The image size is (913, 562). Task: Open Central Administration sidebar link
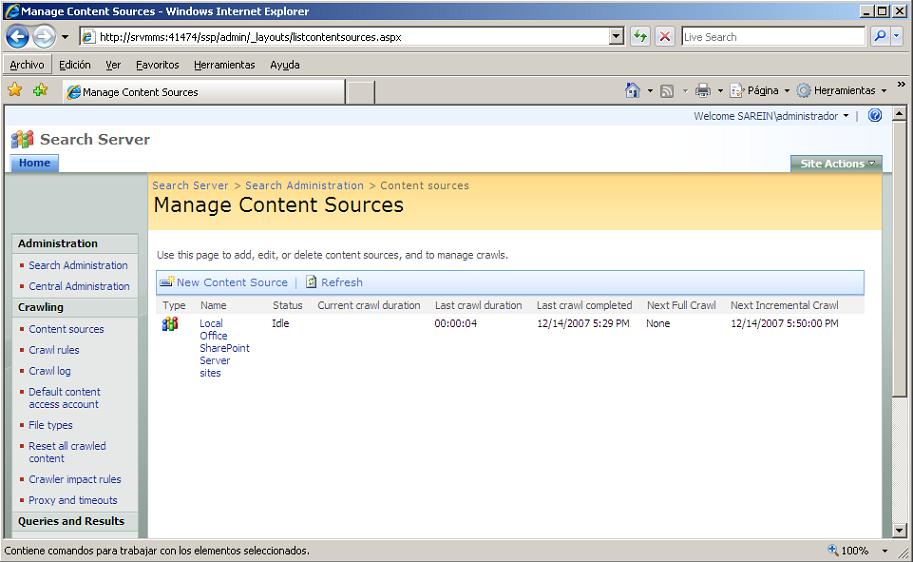click(x=79, y=286)
